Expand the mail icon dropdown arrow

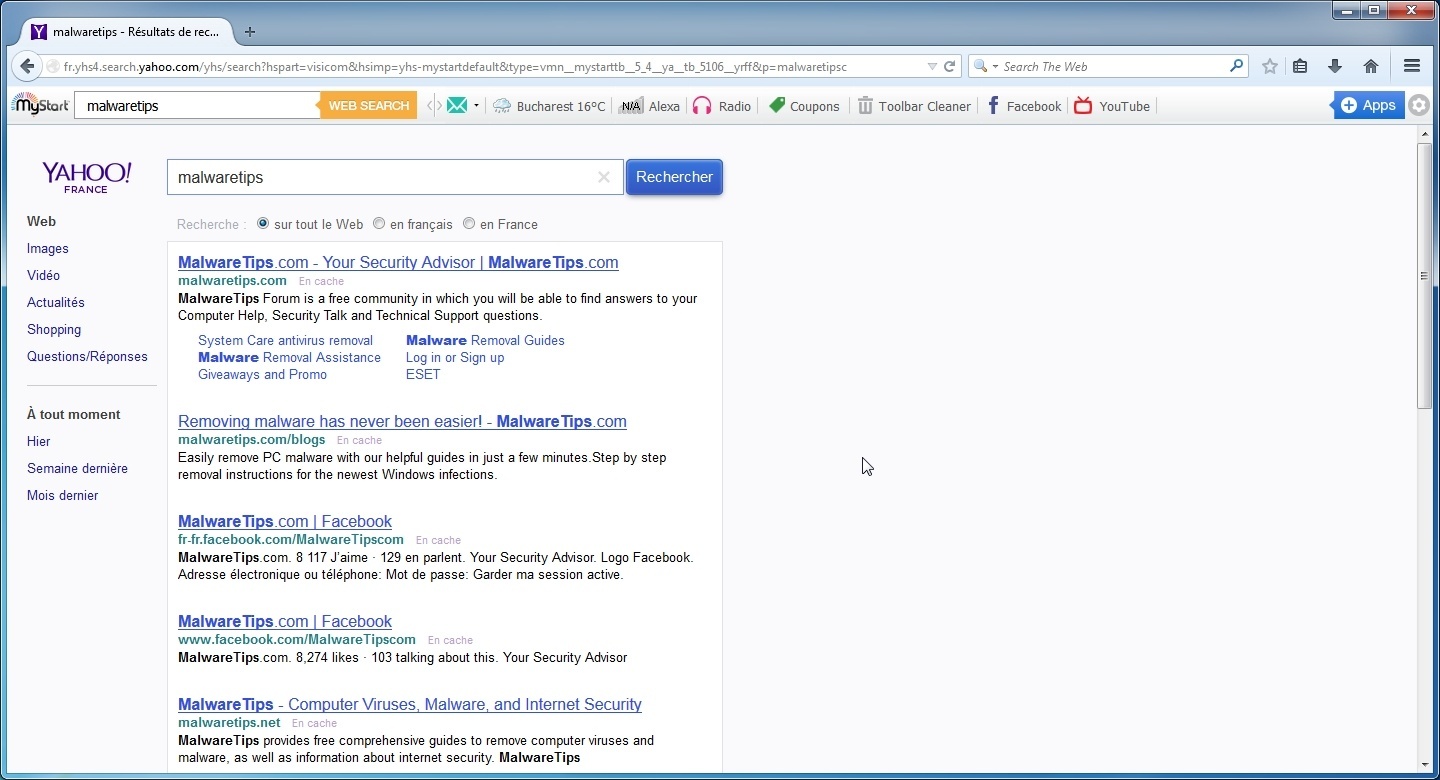[476, 106]
